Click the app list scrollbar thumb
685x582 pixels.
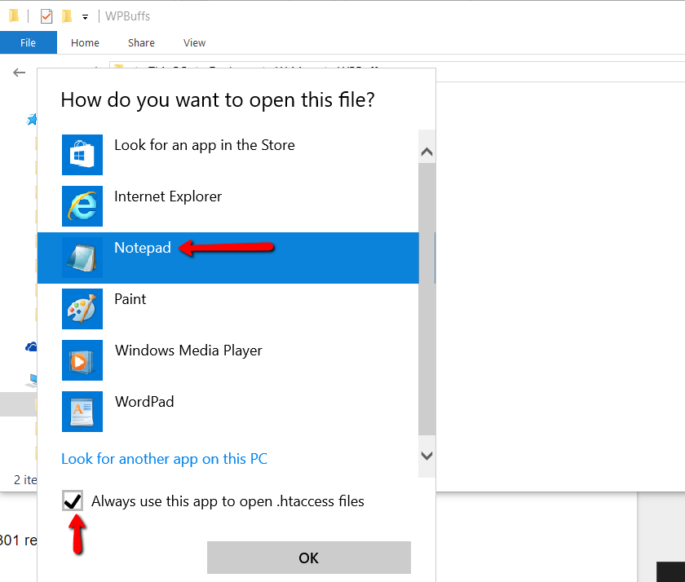click(427, 300)
